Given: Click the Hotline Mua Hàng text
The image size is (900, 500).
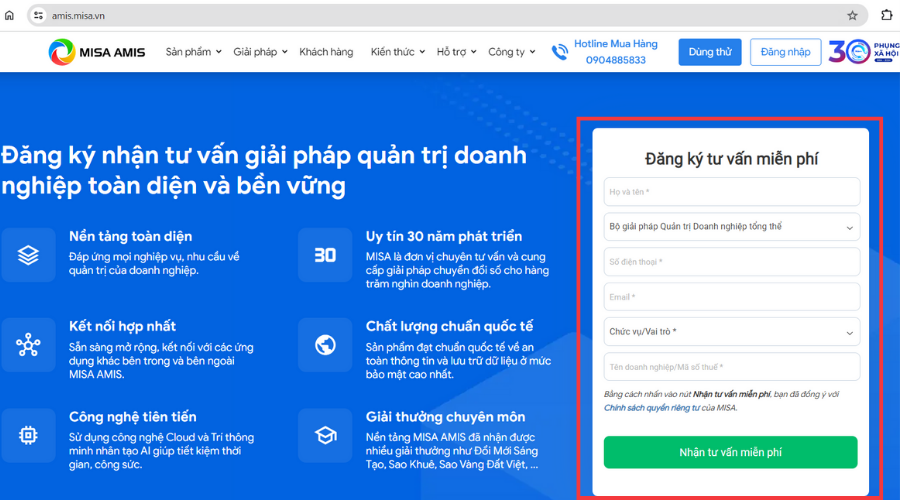Looking at the screenshot, I should click(616, 44).
